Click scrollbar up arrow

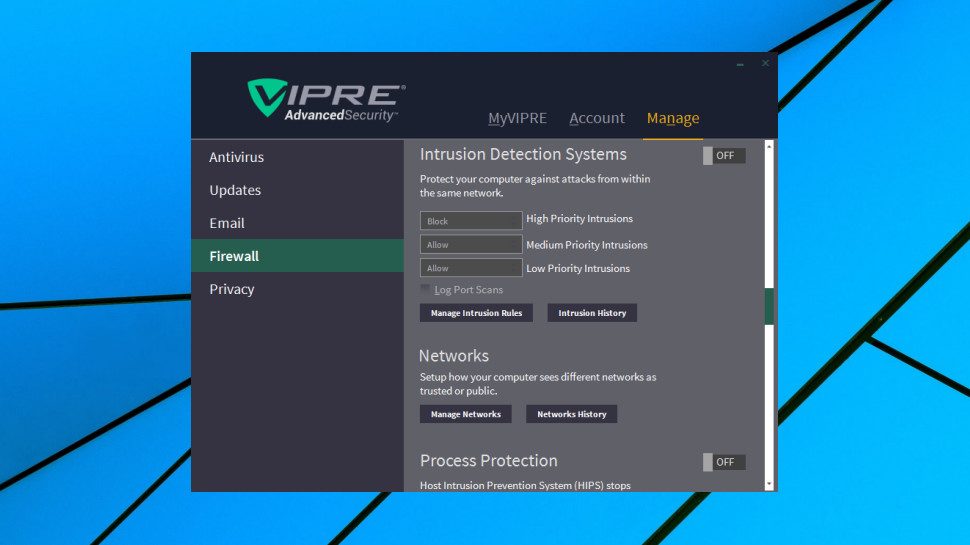[769, 146]
